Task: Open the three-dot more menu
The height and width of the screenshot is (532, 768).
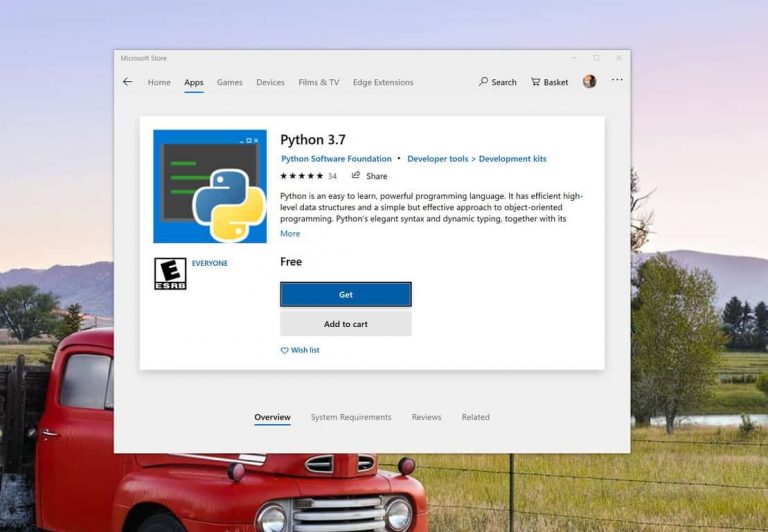Action: click(x=617, y=79)
